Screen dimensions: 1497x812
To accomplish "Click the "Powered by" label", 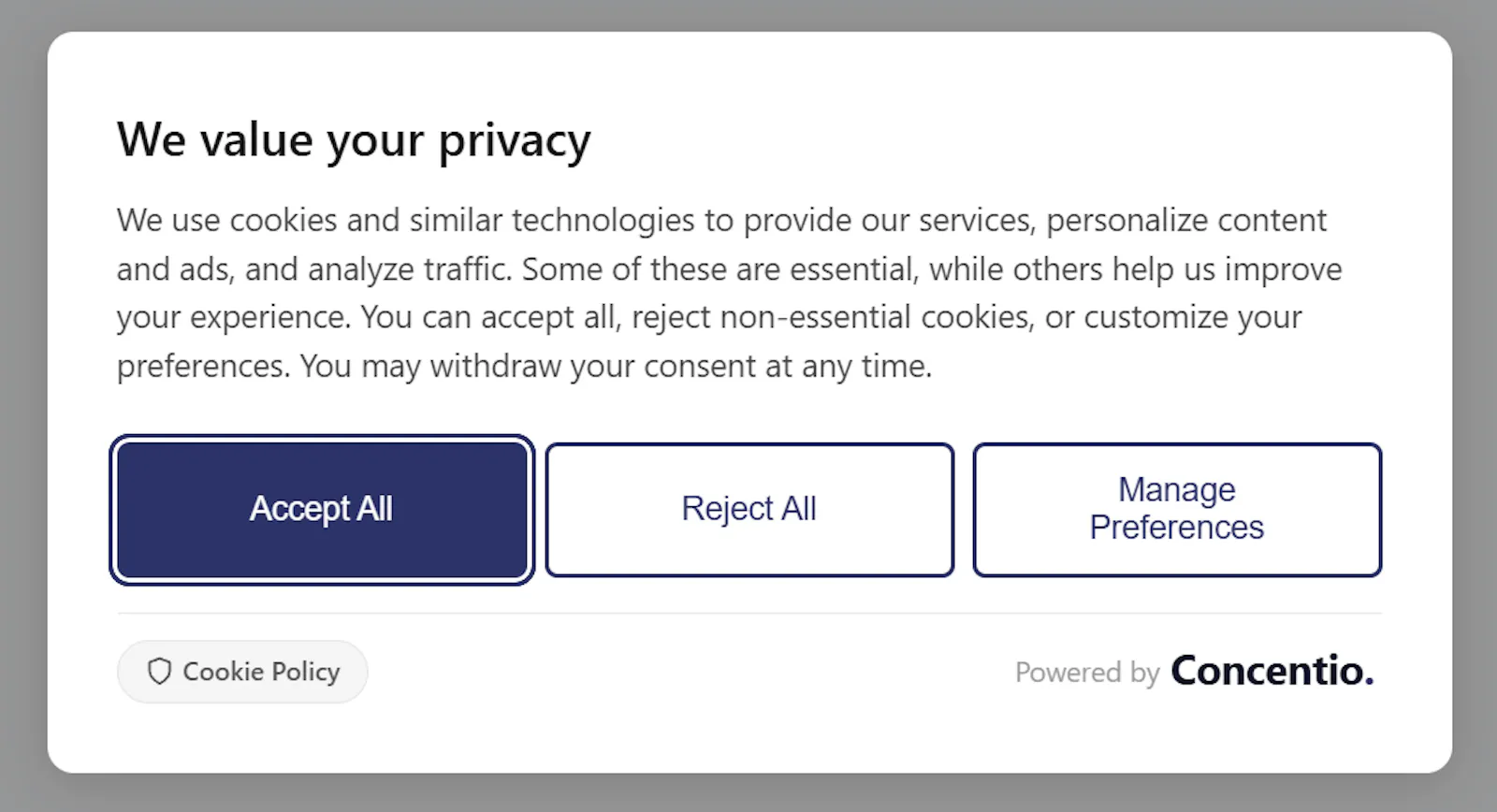I will point(1087,673).
